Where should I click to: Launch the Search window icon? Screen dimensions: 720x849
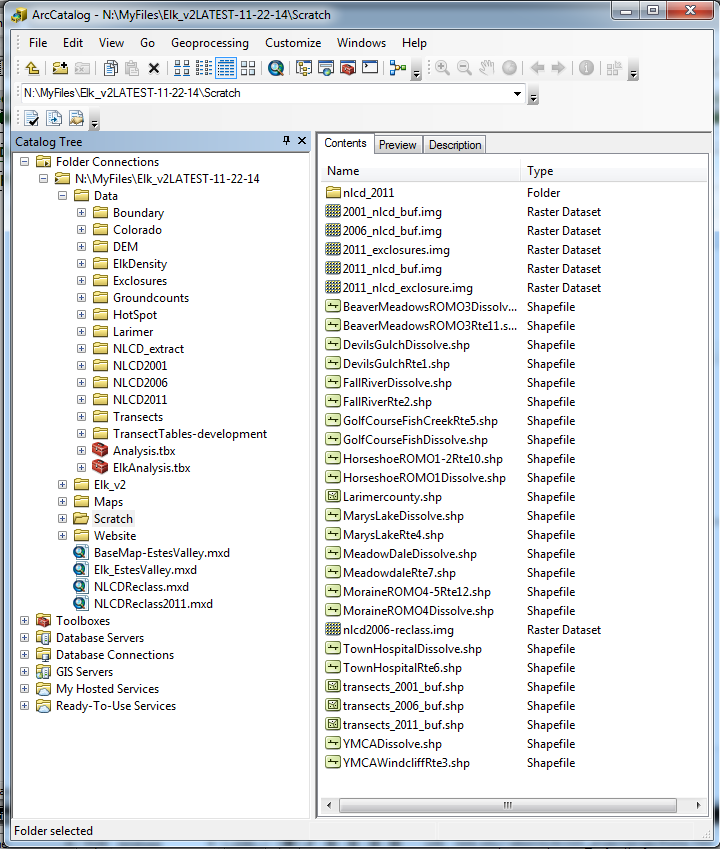pyautogui.click(x=276, y=68)
